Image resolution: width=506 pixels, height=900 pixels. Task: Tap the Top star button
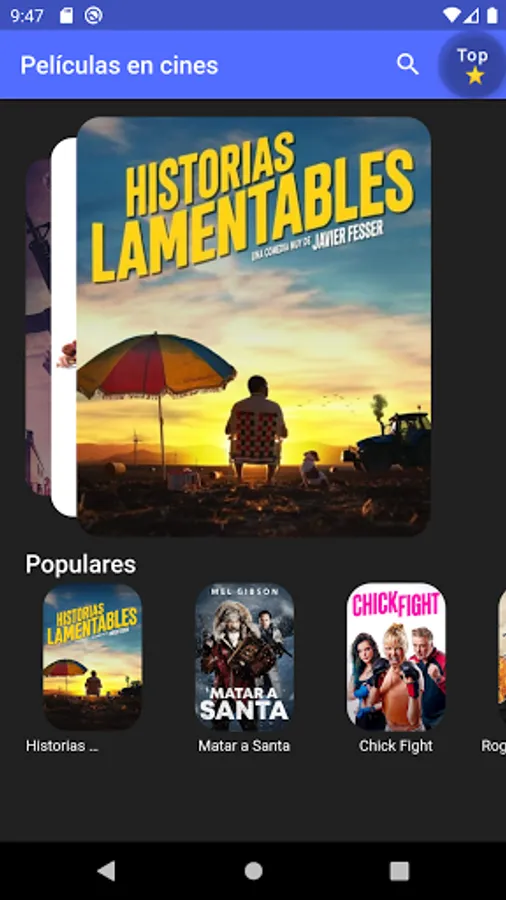click(x=472, y=64)
